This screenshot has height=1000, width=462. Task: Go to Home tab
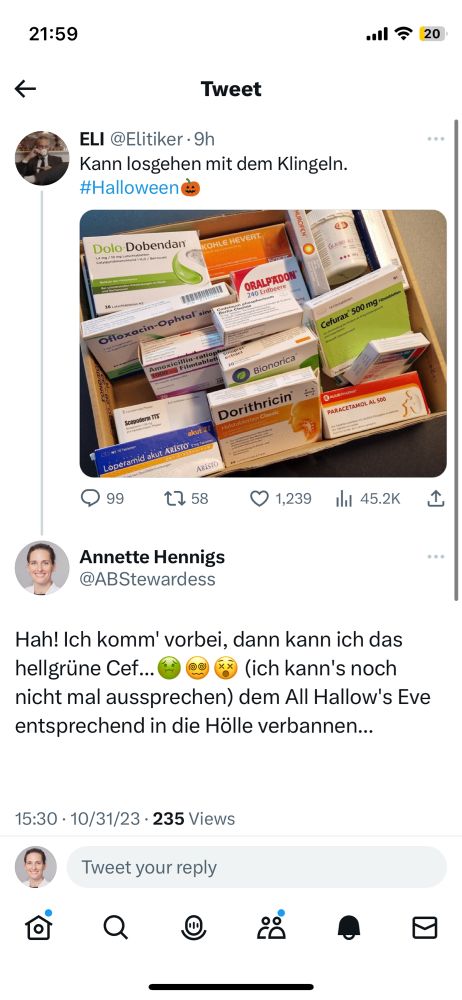38,927
